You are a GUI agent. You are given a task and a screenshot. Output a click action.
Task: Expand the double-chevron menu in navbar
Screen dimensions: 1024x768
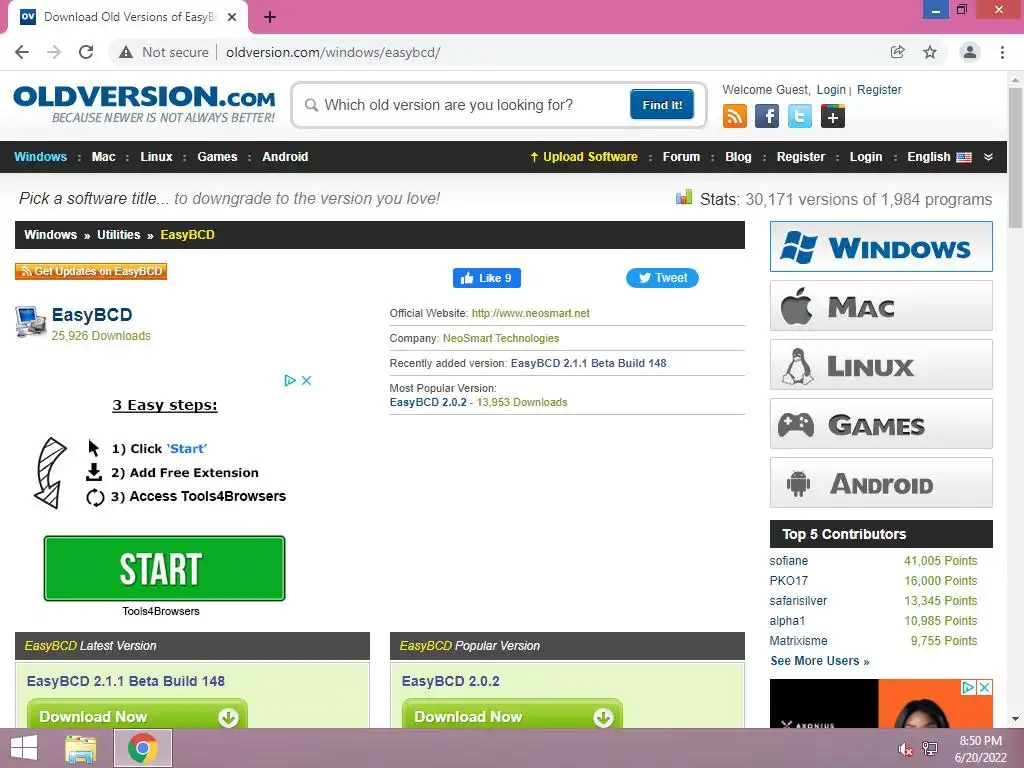(988, 157)
